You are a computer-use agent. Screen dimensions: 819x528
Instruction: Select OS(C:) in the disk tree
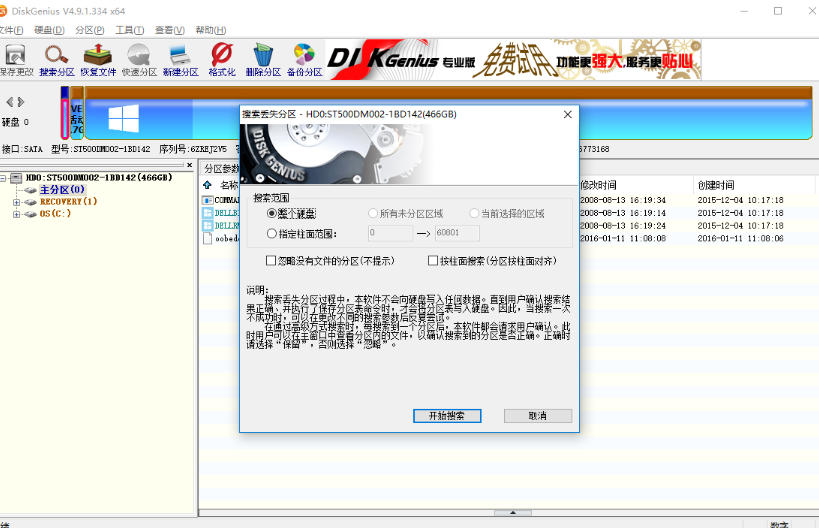[55, 214]
